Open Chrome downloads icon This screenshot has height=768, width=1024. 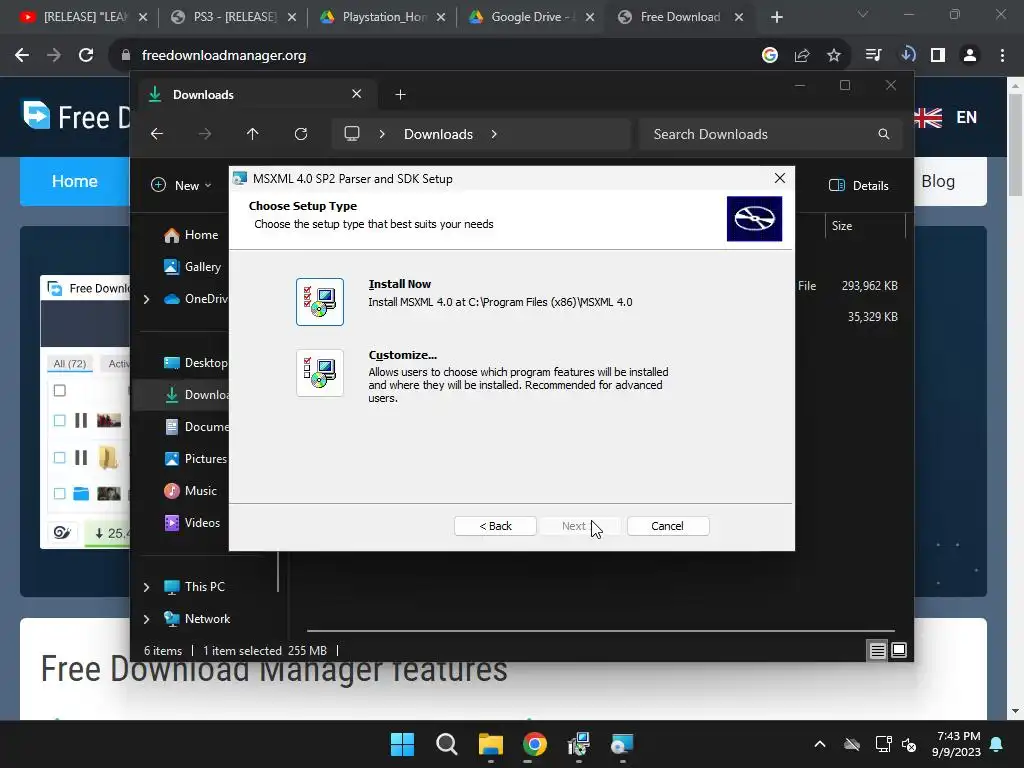[906, 56]
